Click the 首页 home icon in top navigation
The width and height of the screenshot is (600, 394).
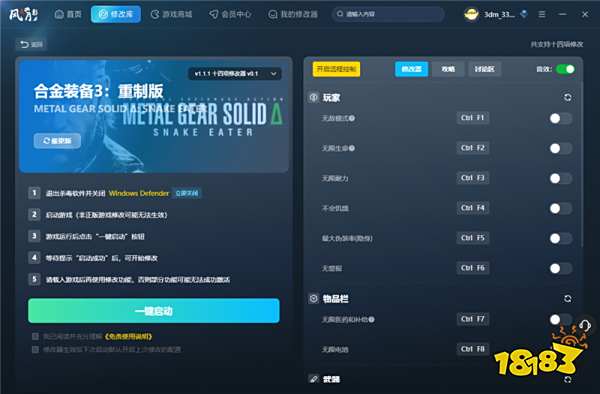click(59, 15)
